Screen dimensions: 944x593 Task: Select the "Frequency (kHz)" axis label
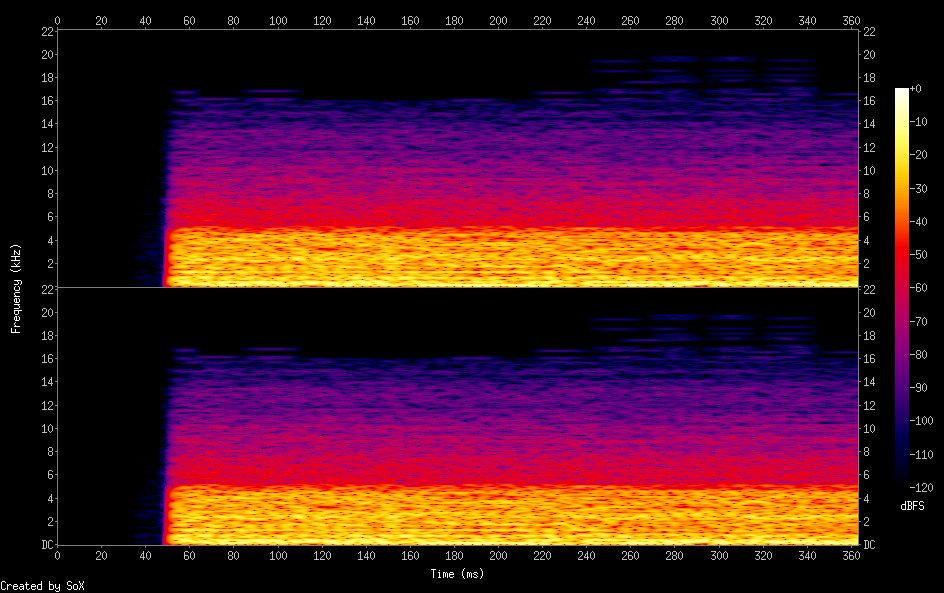coord(16,288)
